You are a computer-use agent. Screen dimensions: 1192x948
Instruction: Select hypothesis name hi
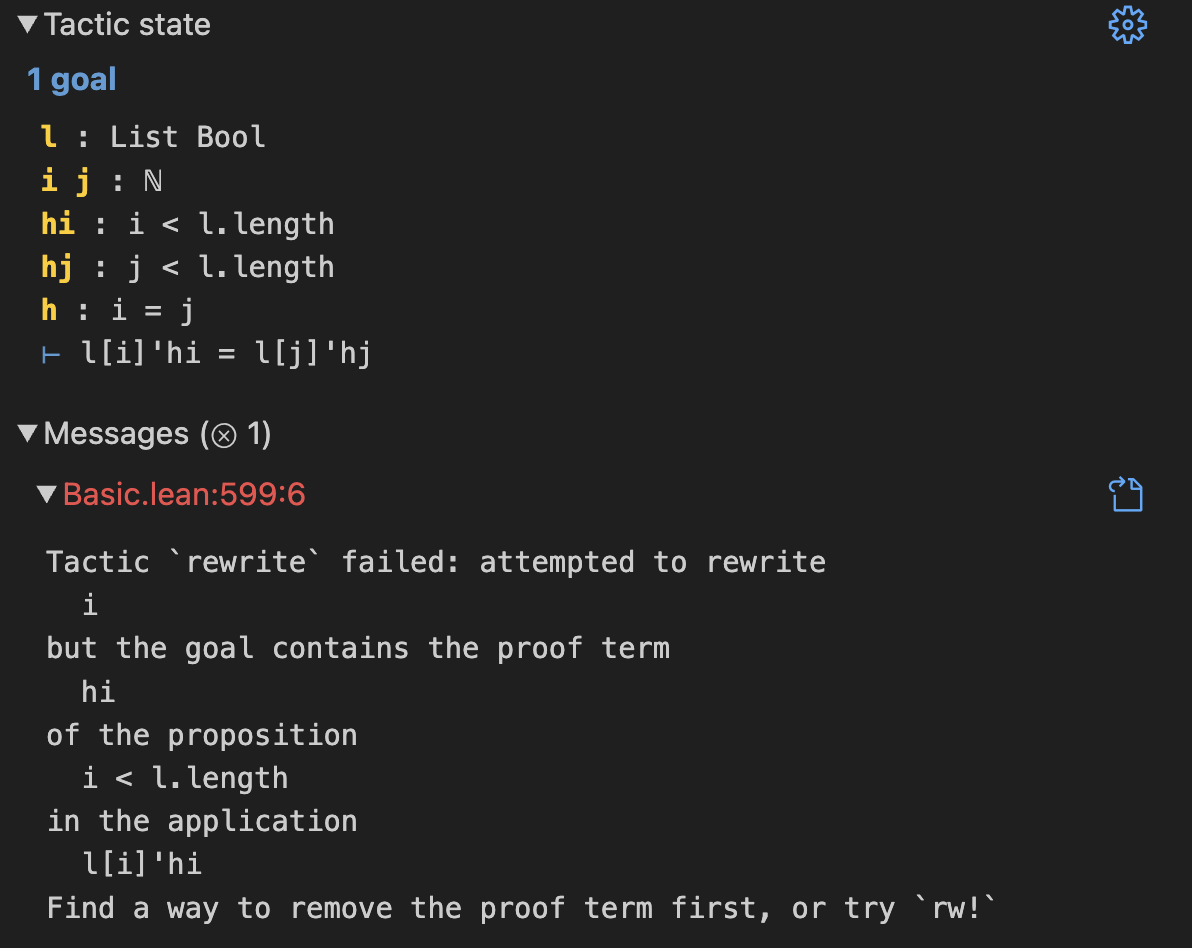pos(58,223)
